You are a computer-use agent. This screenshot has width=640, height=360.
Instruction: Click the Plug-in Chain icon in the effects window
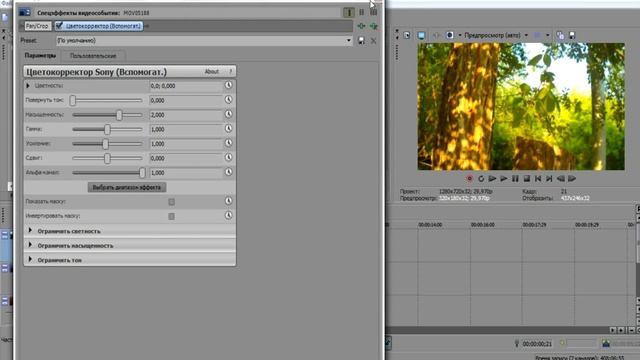(x=362, y=26)
